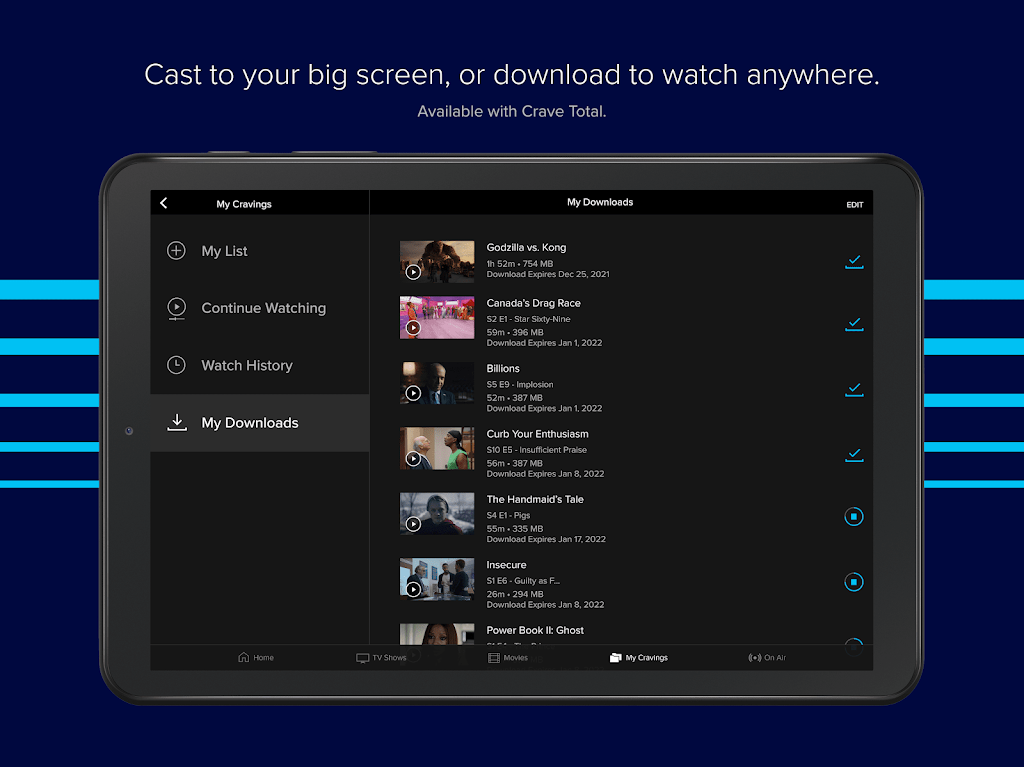This screenshot has height=767, width=1024.
Task: Select The Handmaid's Tale title
Action: pyautogui.click(x=535, y=499)
